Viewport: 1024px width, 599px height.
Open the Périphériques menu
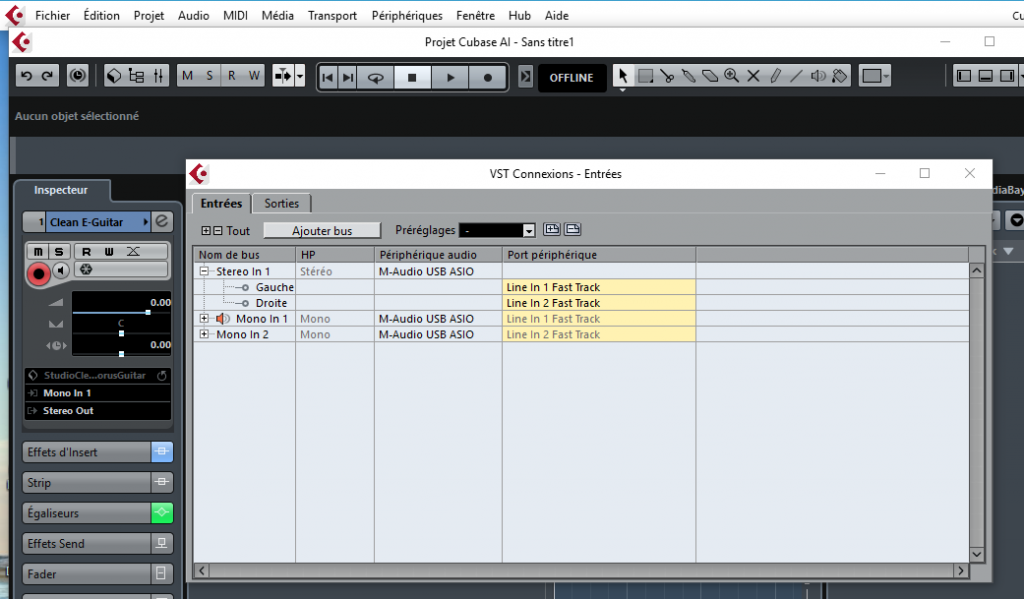point(407,15)
